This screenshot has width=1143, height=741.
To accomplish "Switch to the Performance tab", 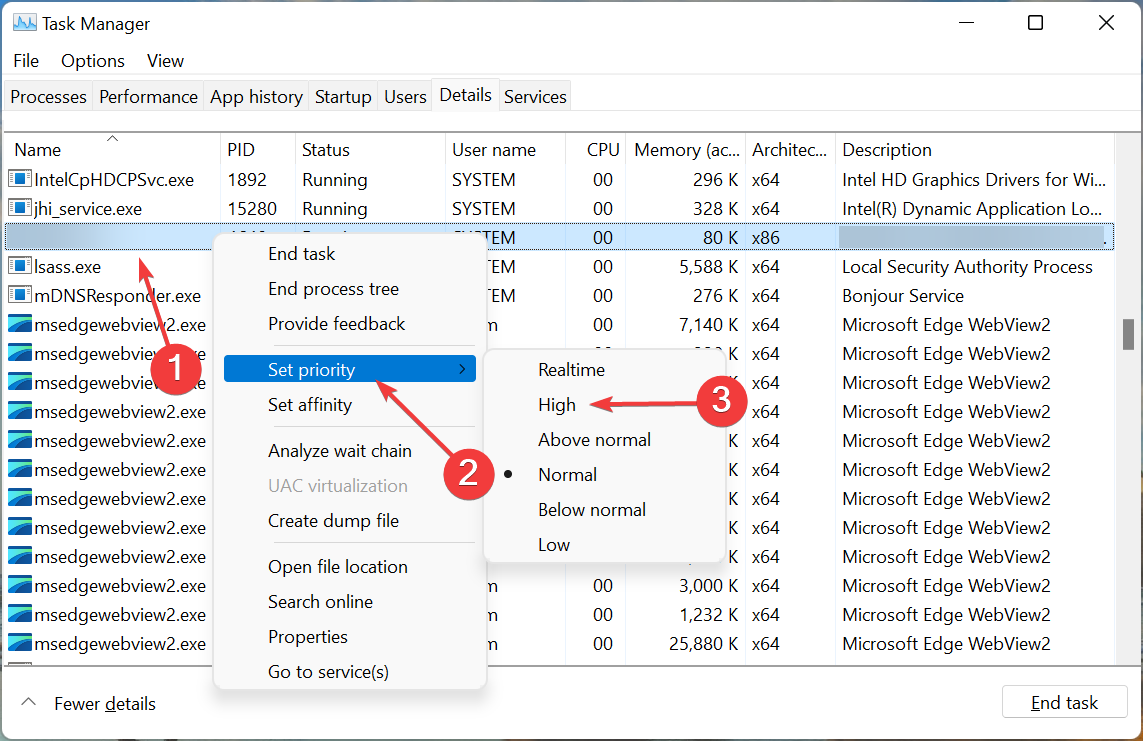I will pos(148,96).
